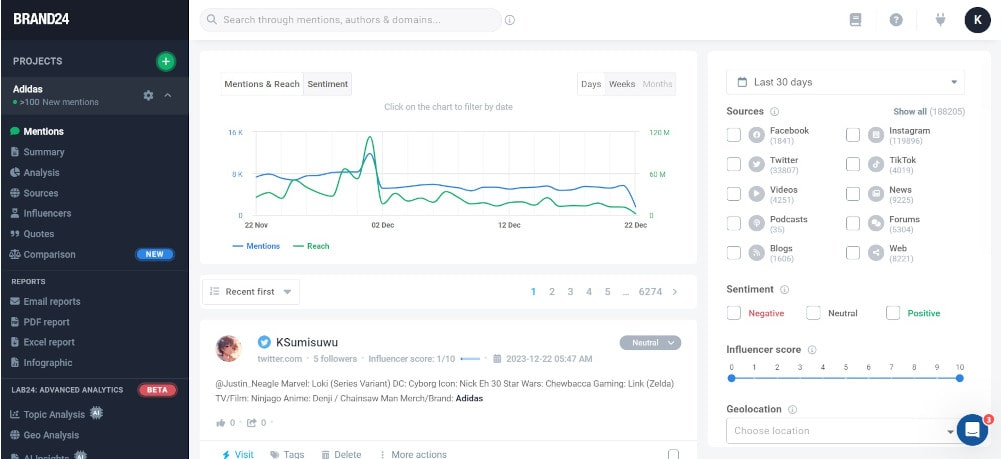This screenshot has height=459, width=1001.
Task: Open Comparison in the sidebar
Action: 49,254
